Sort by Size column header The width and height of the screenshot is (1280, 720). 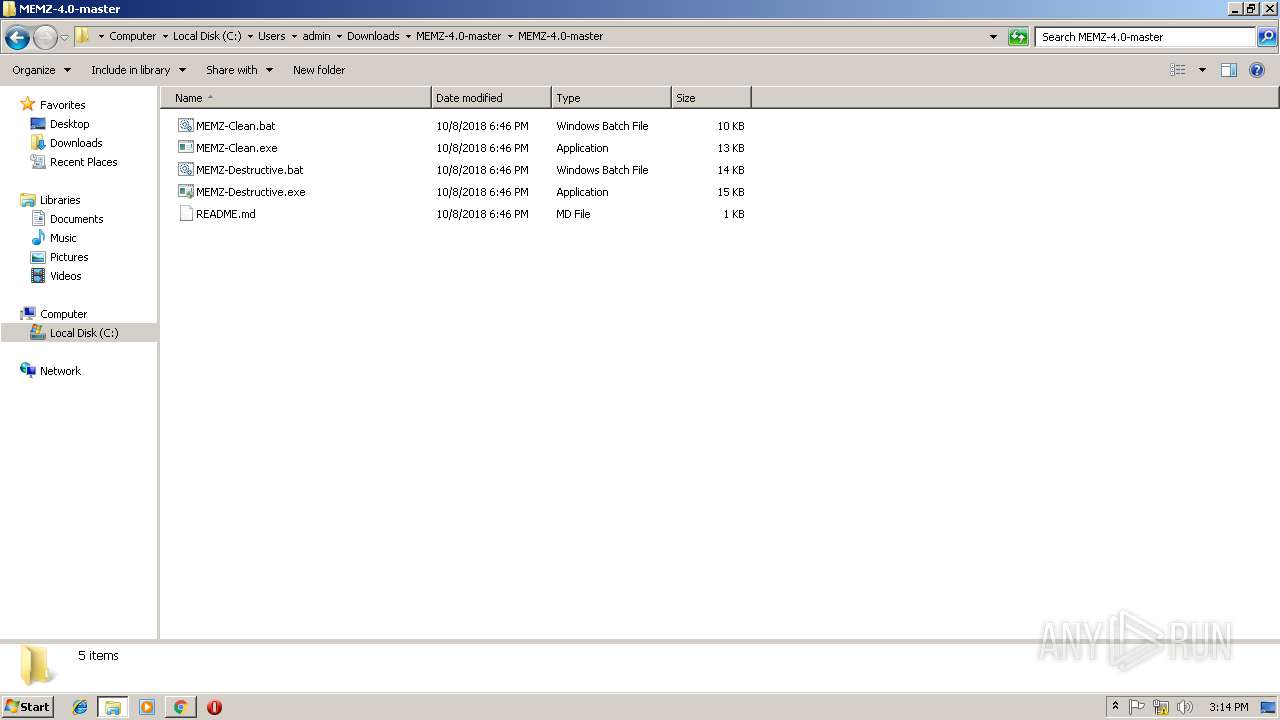(x=711, y=98)
